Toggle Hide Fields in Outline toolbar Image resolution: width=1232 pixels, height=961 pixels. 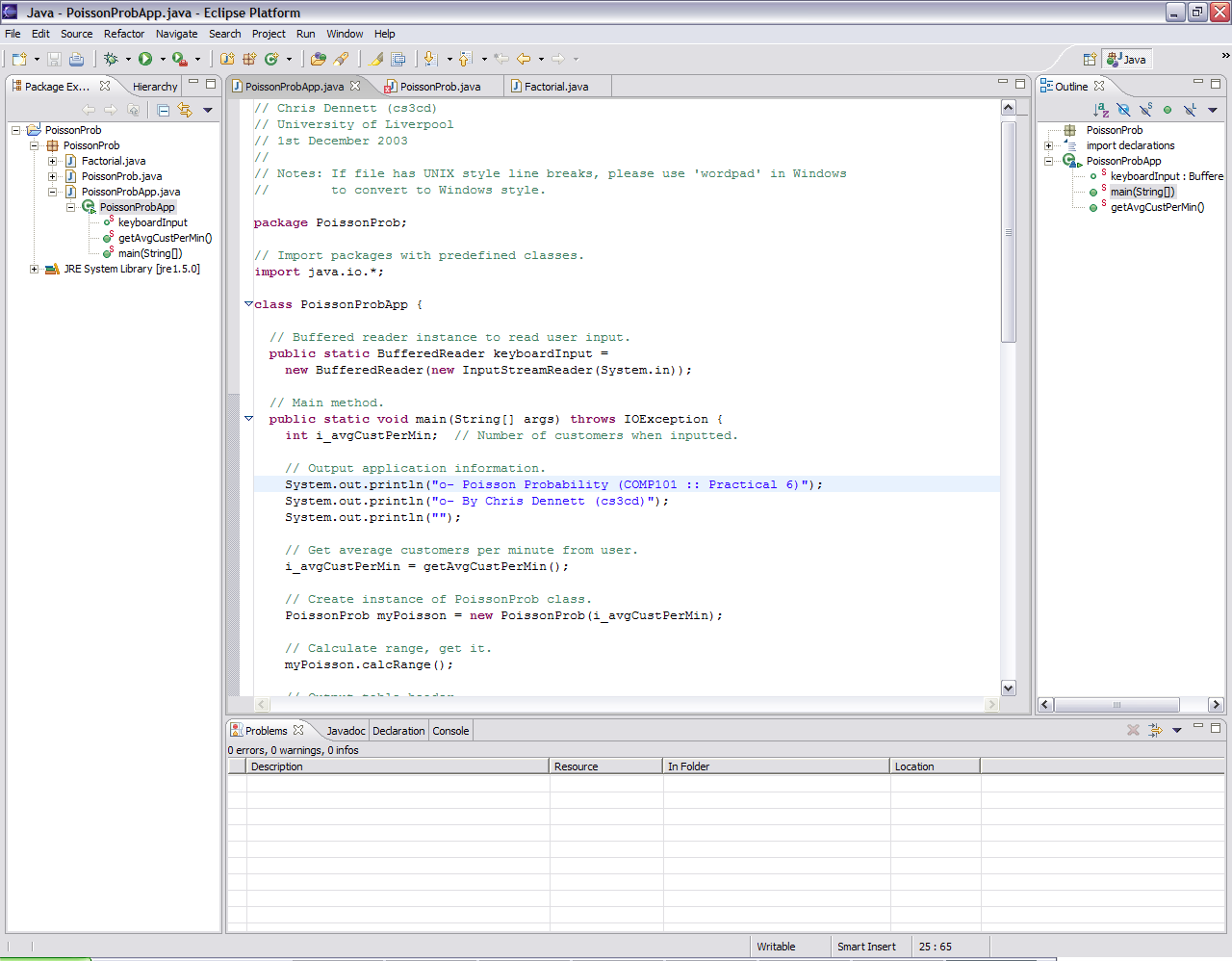pyautogui.click(x=1123, y=110)
